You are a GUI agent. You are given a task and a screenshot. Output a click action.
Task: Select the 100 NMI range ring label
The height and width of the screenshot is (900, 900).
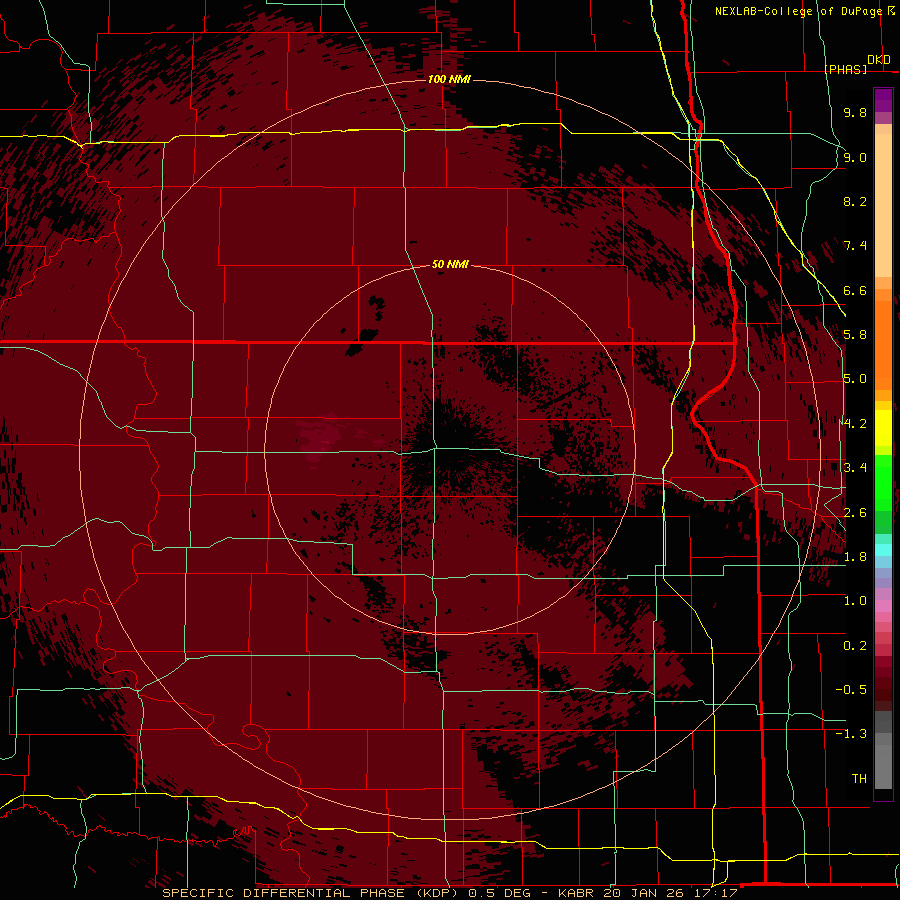point(449,79)
